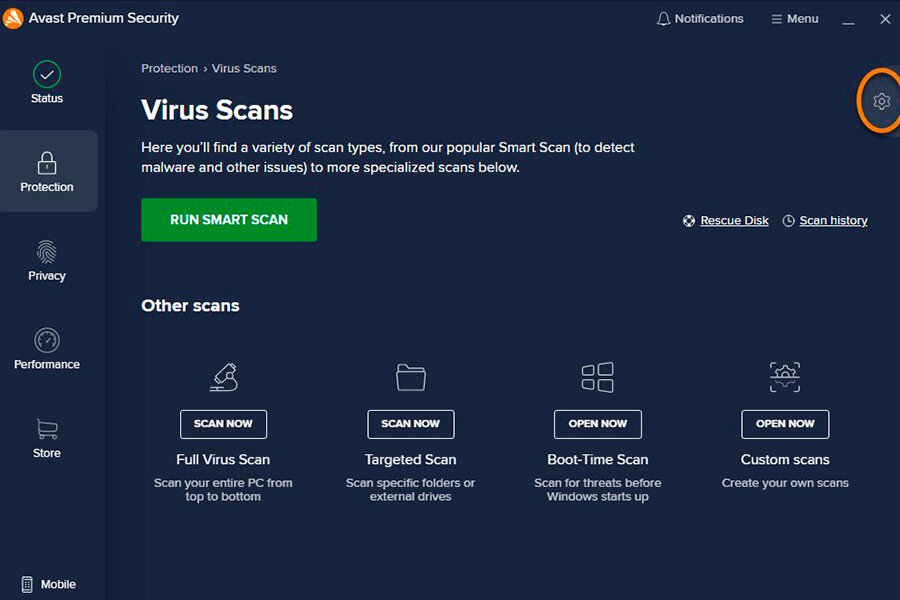Open Custom scans

click(x=785, y=424)
